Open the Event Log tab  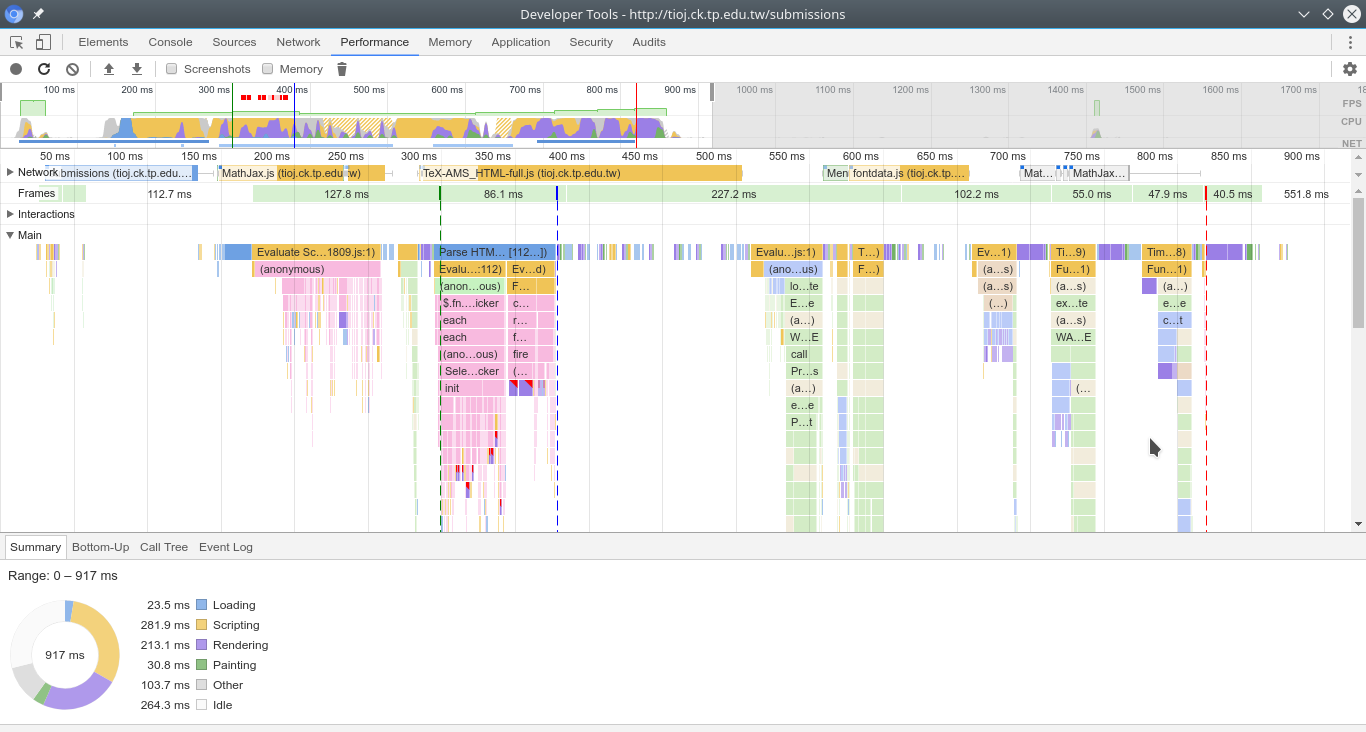click(226, 547)
